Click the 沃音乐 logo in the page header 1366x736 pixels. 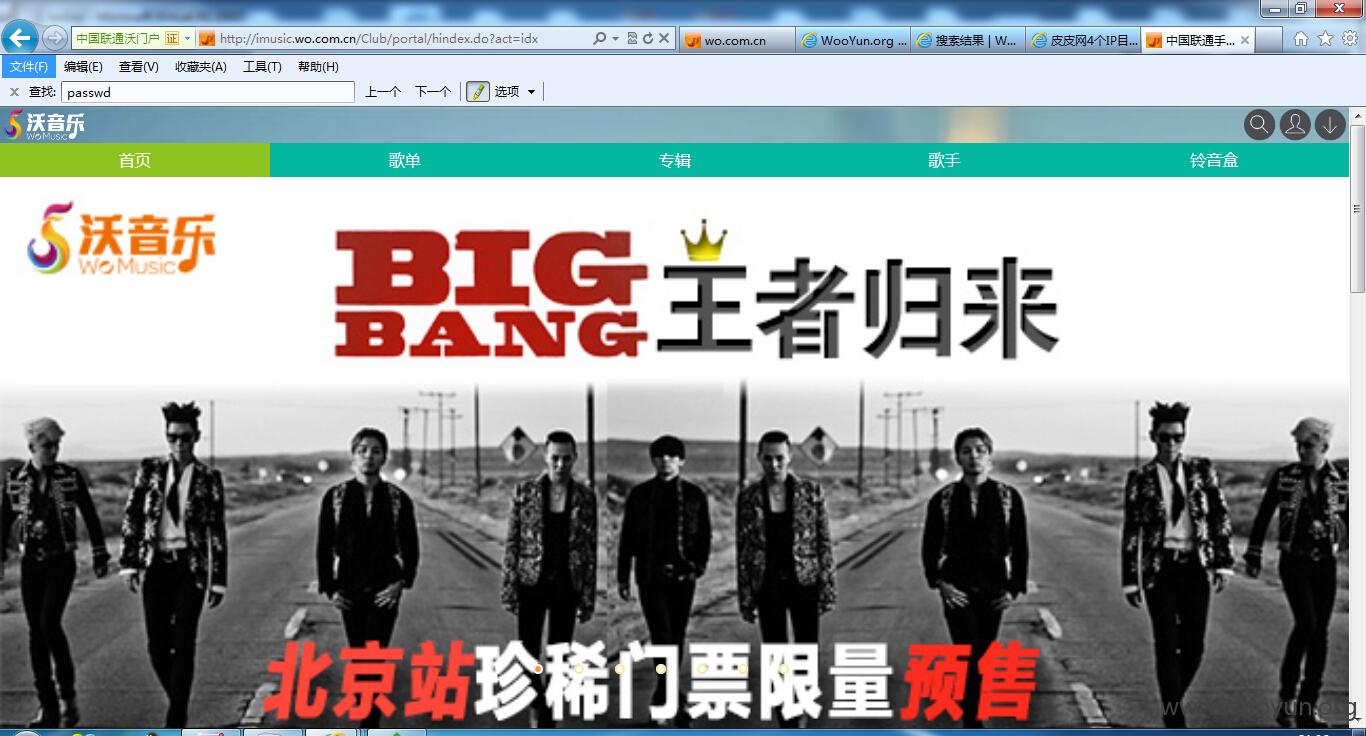tap(45, 125)
